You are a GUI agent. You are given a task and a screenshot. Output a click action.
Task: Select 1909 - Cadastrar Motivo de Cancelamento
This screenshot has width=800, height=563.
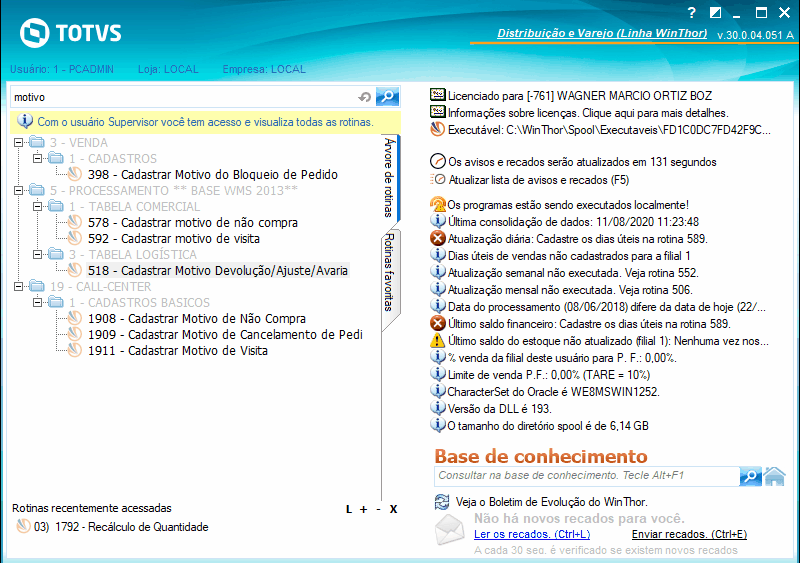point(225,334)
